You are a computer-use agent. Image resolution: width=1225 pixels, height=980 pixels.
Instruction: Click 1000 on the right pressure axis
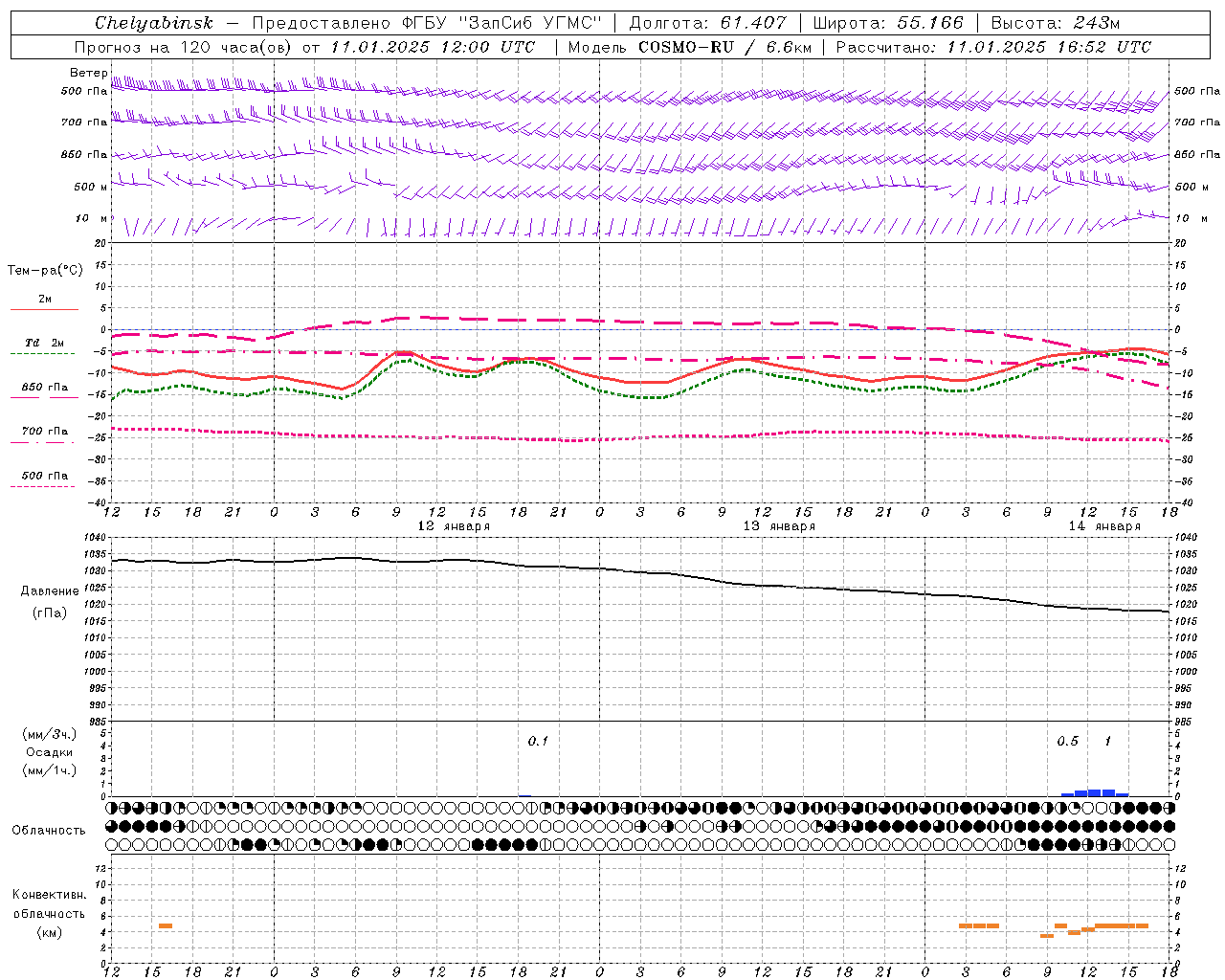(1185, 672)
